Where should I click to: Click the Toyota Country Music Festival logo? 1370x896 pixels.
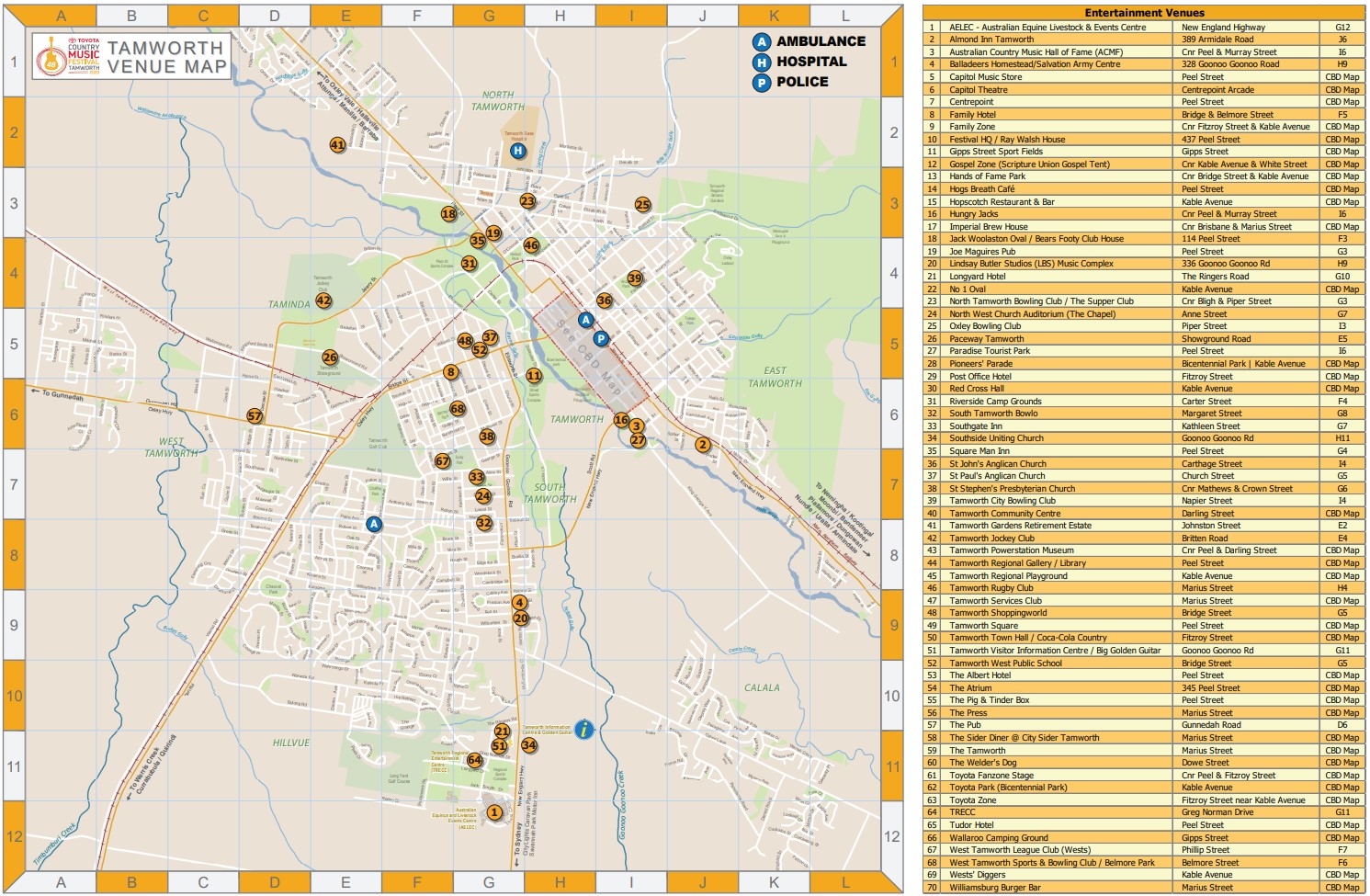[x=67, y=56]
